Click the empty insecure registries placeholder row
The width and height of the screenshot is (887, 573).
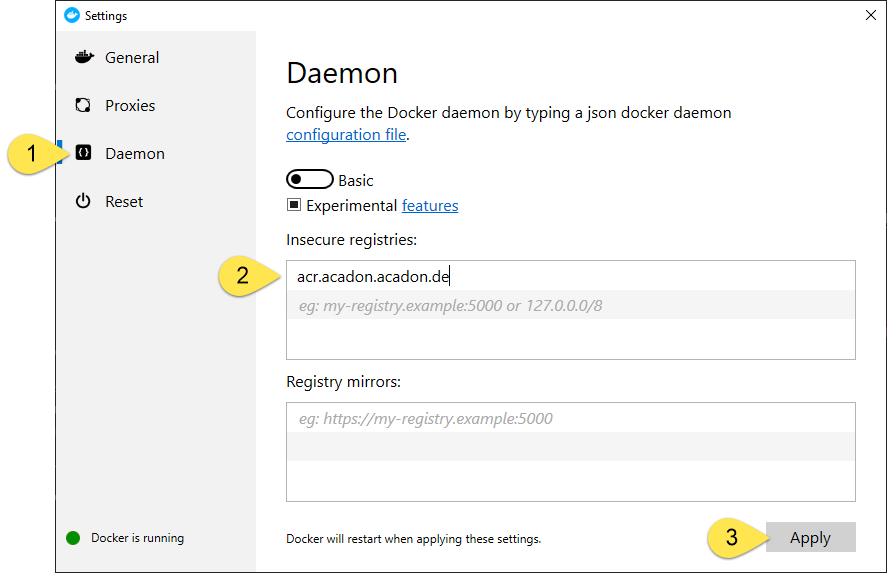click(571, 305)
